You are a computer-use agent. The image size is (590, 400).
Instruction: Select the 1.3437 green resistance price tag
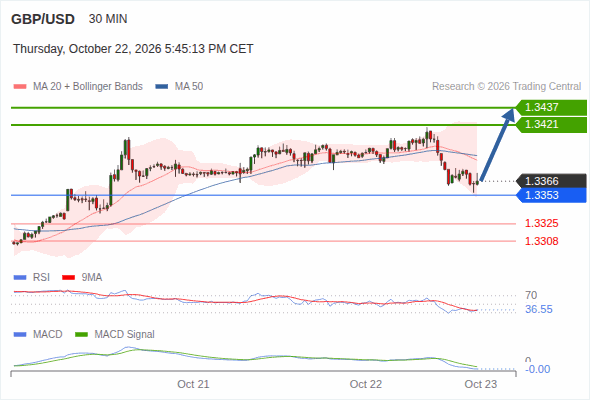click(x=552, y=108)
